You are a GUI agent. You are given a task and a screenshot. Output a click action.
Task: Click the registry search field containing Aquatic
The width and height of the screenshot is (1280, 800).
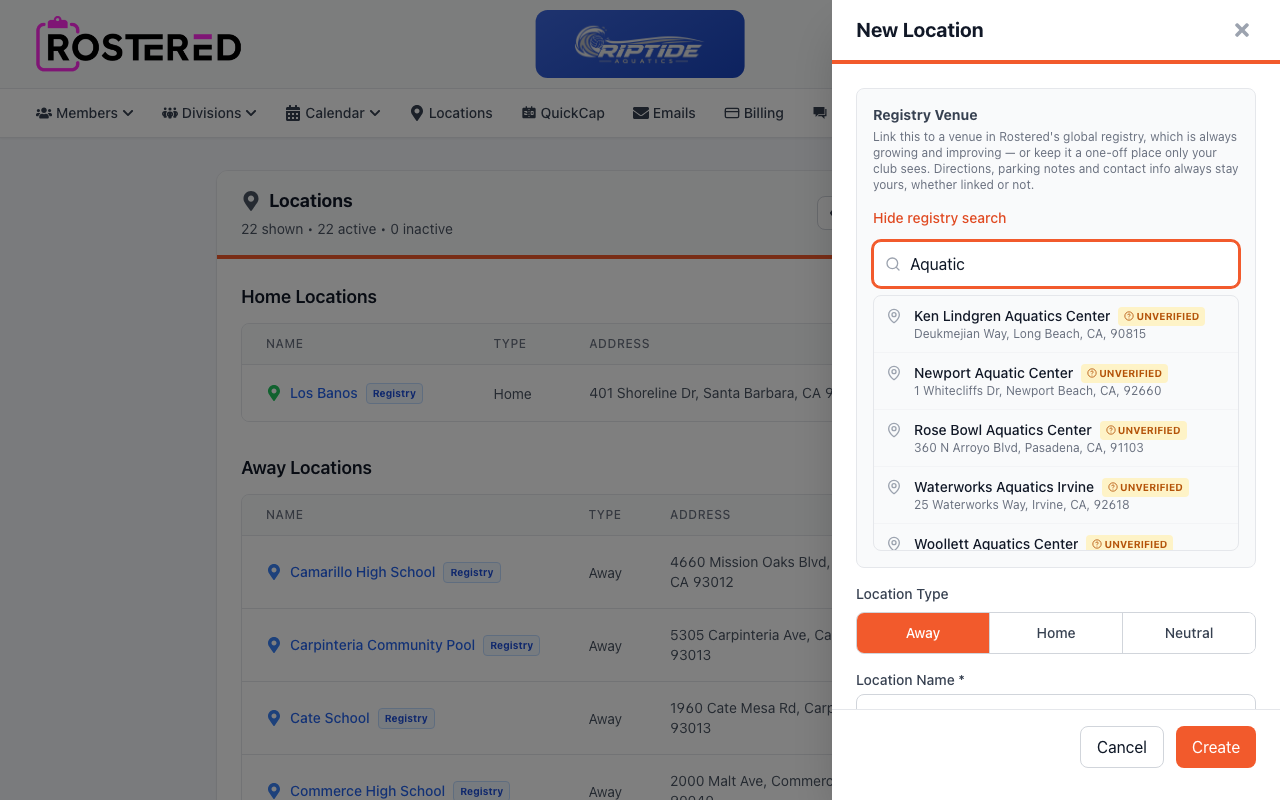click(1056, 264)
